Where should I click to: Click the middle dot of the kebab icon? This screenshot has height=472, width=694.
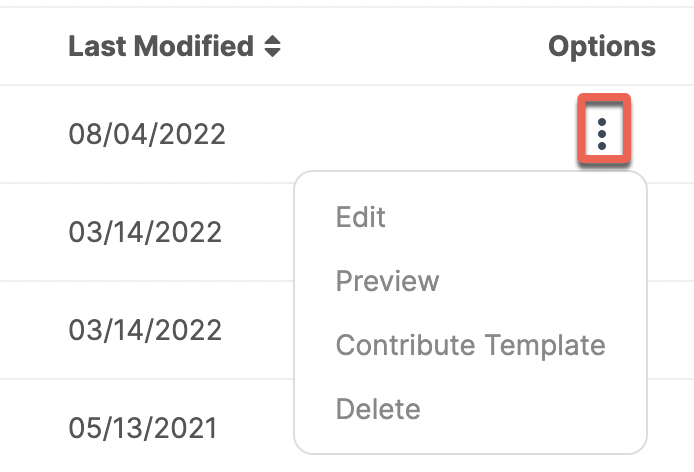(x=601, y=134)
